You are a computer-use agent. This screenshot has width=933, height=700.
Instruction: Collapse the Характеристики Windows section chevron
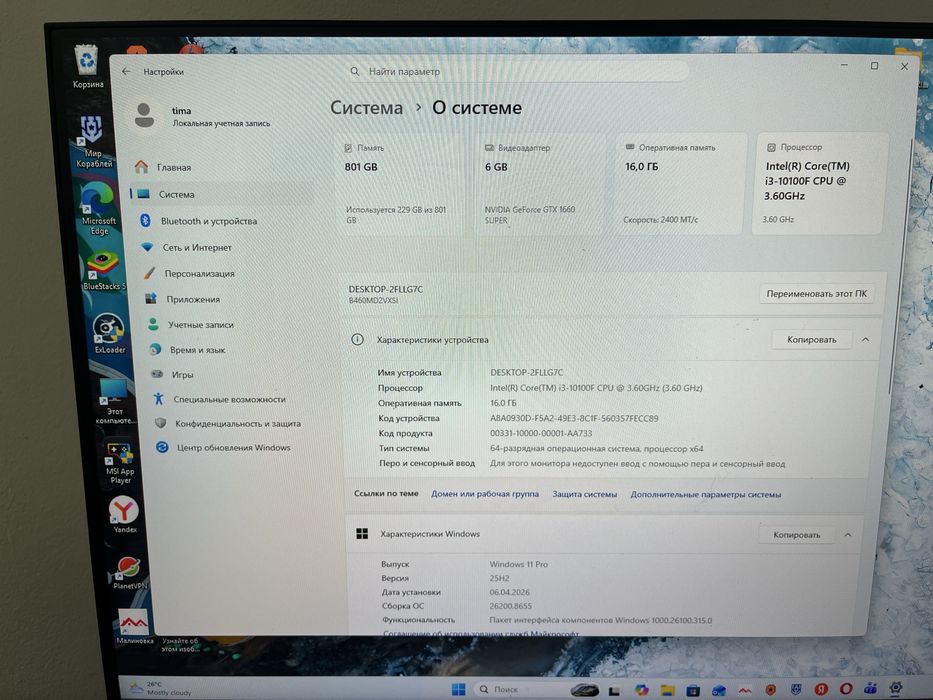(848, 535)
